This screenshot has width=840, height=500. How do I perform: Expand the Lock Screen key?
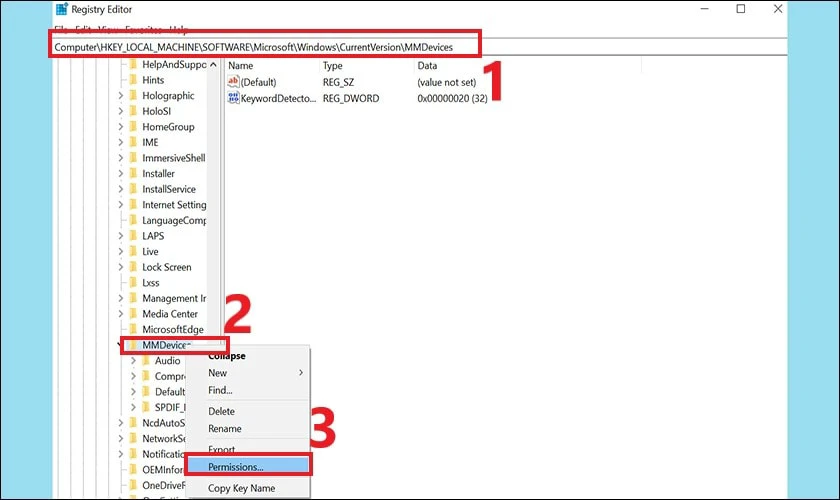[x=121, y=266]
